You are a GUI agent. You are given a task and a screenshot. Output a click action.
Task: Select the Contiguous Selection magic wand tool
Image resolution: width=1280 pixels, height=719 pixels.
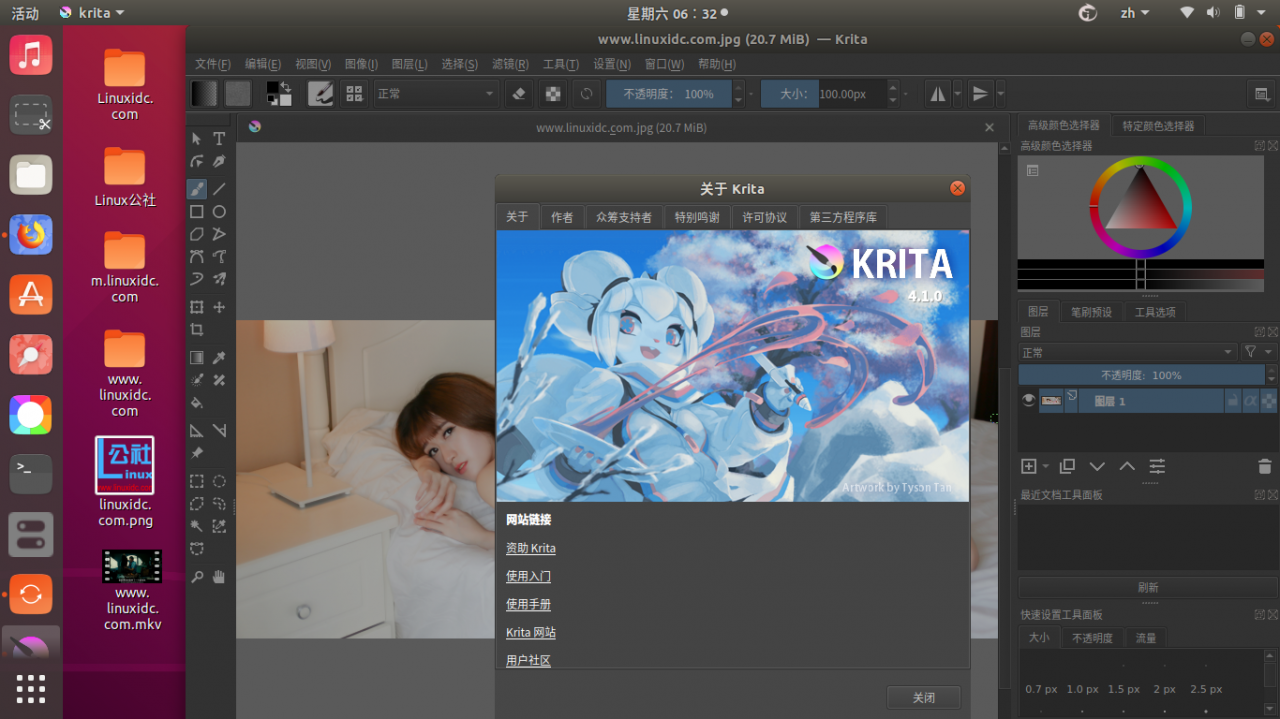(x=197, y=526)
